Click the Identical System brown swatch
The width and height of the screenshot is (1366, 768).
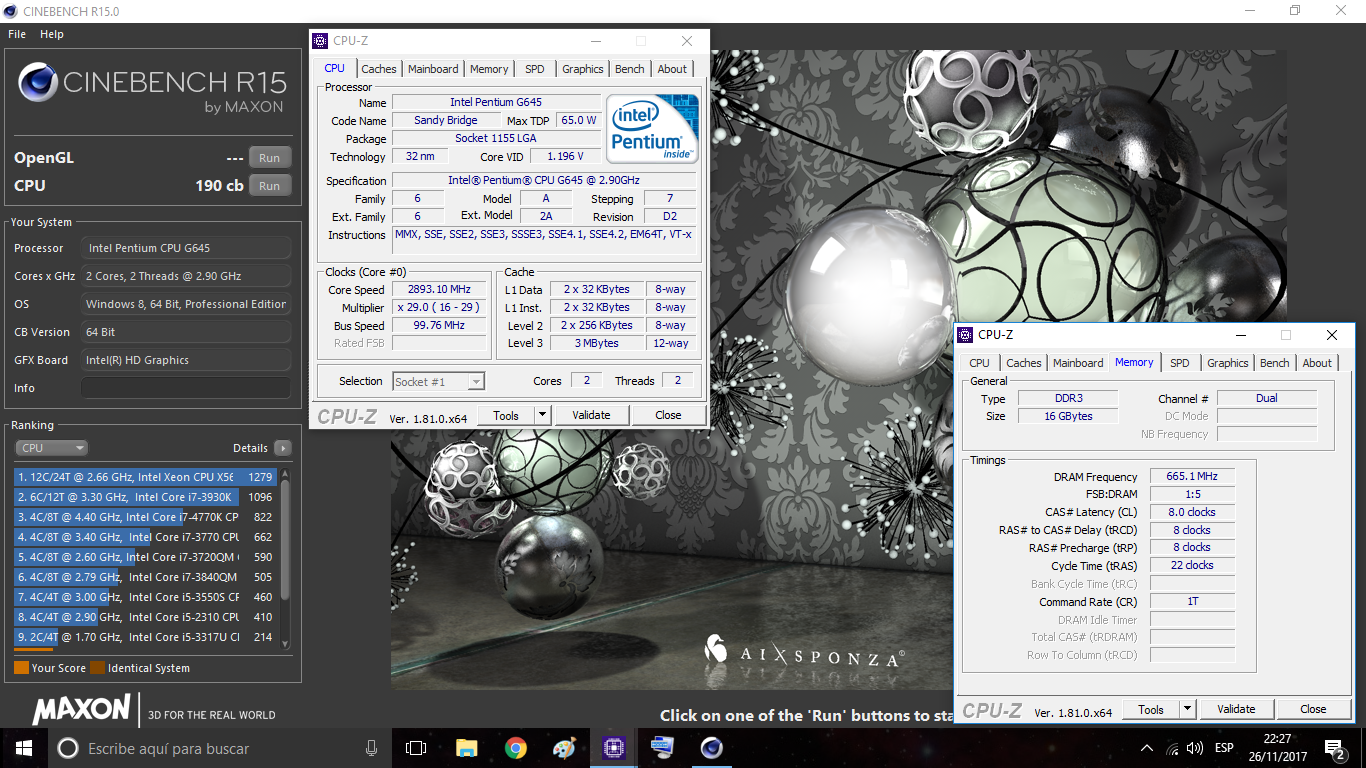(97, 668)
